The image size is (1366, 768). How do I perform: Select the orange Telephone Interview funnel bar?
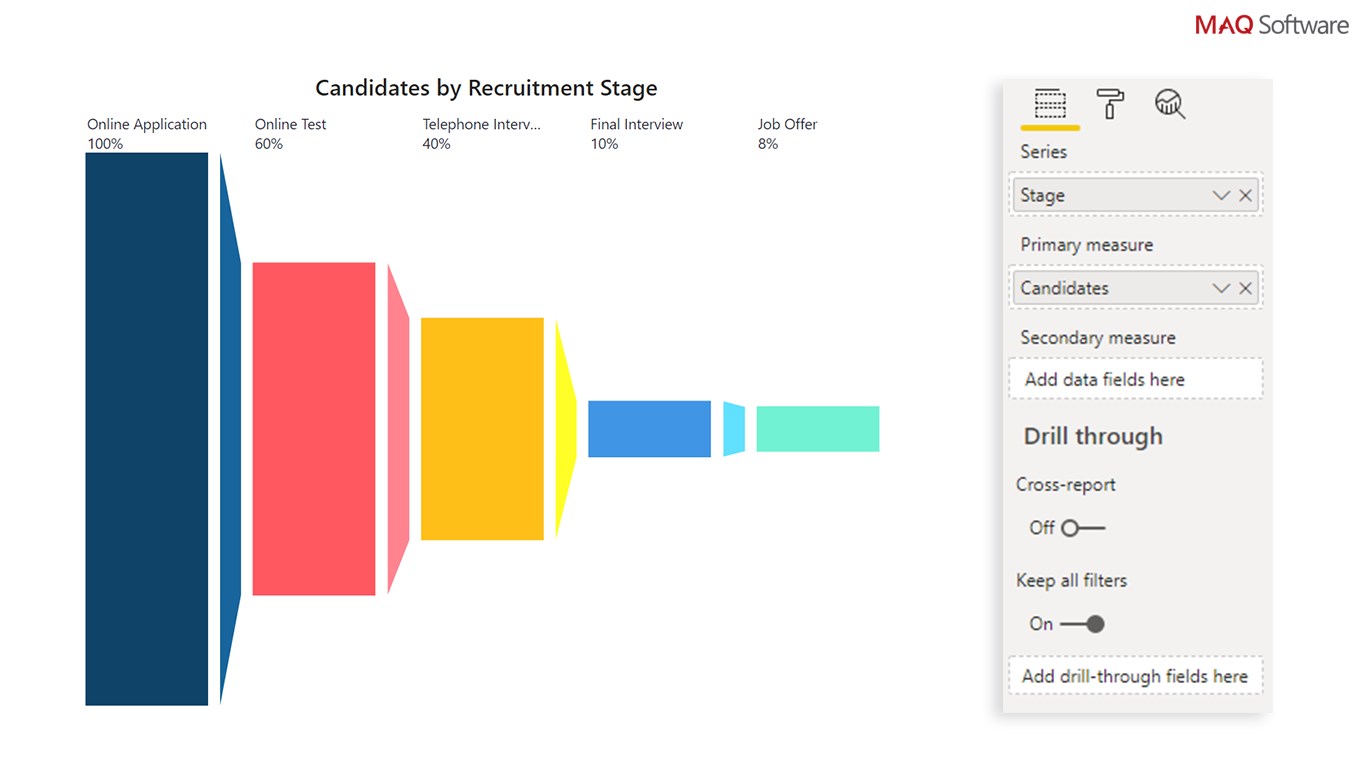click(x=482, y=429)
